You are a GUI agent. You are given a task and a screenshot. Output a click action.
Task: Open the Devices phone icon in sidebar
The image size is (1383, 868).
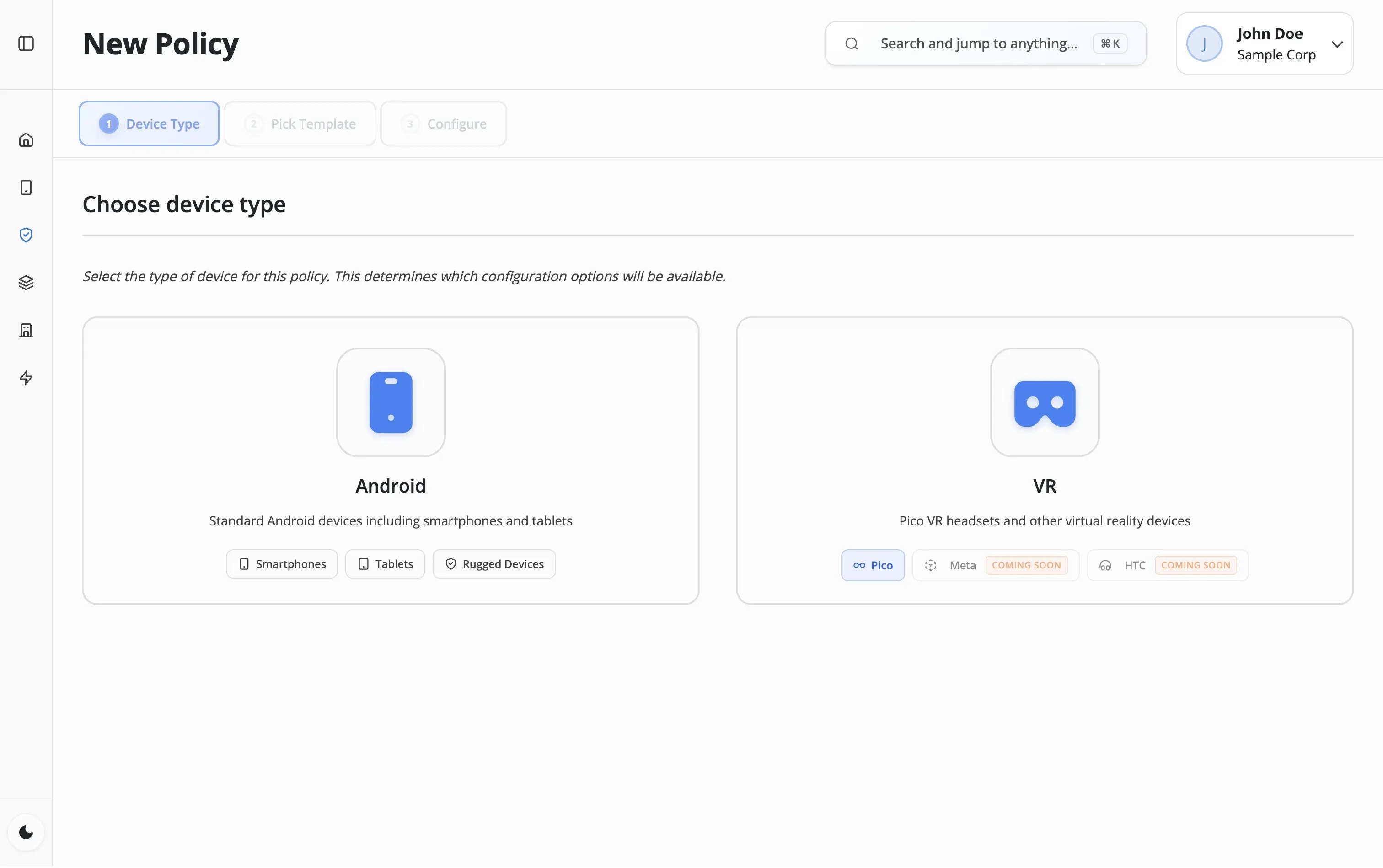(x=26, y=188)
